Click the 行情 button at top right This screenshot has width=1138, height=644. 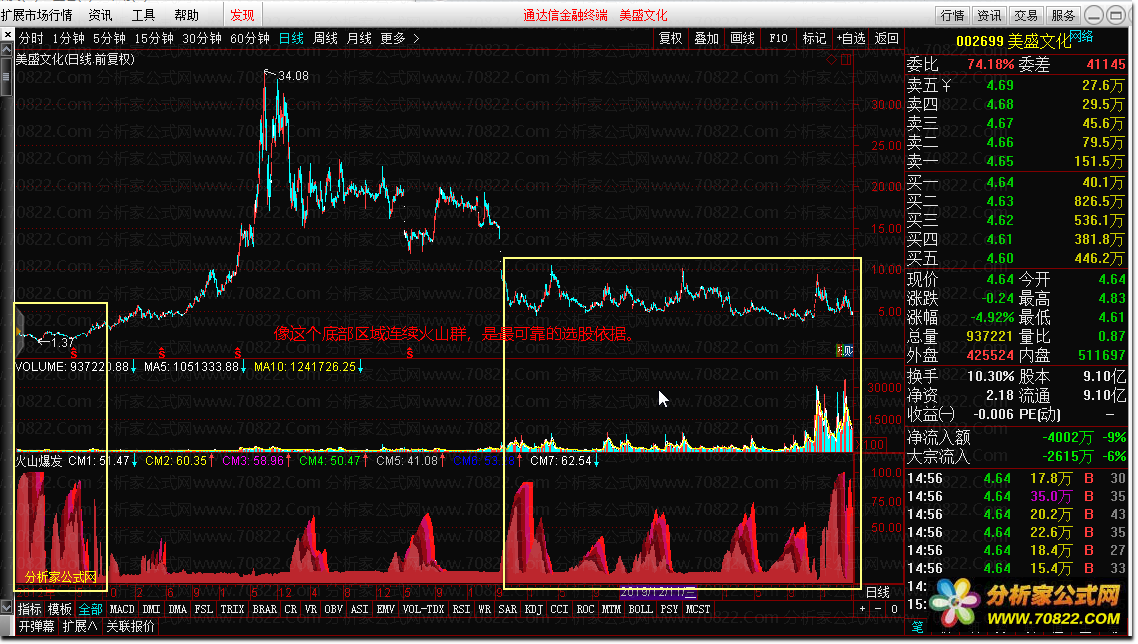[x=952, y=15]
